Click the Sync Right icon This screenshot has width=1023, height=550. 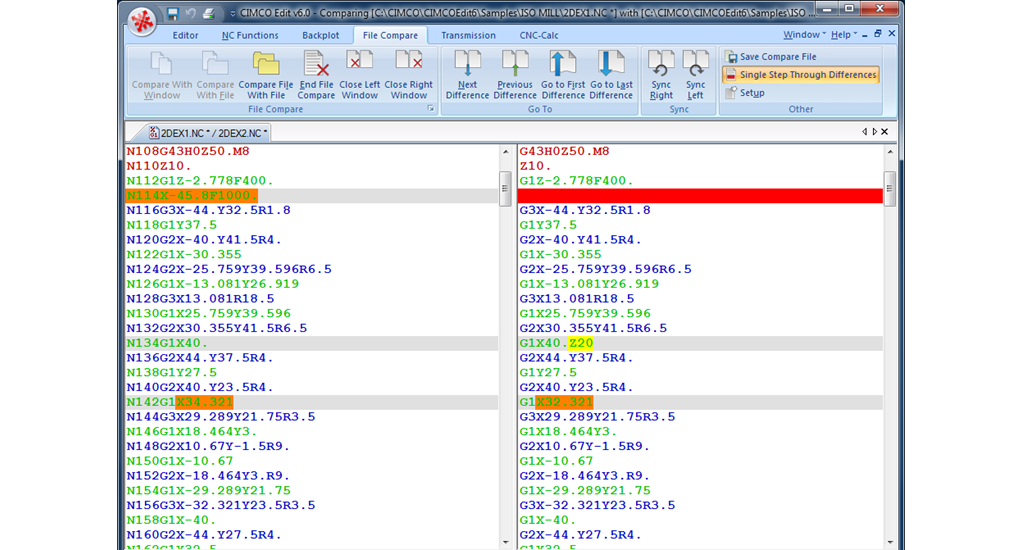pos(661,75)
